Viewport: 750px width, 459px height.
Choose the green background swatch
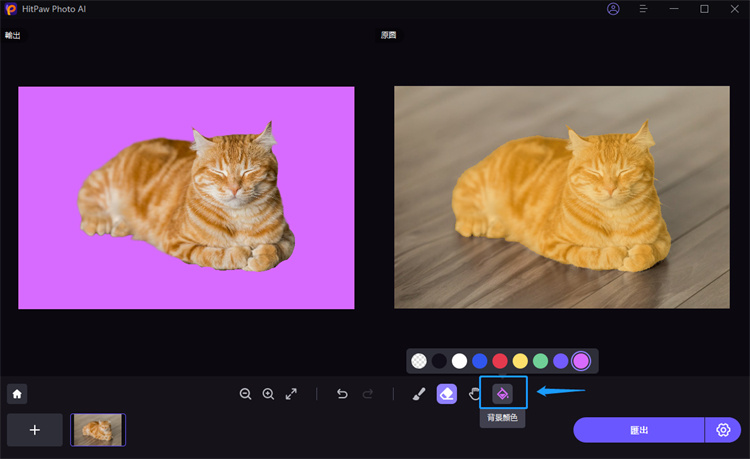(540, 361)
